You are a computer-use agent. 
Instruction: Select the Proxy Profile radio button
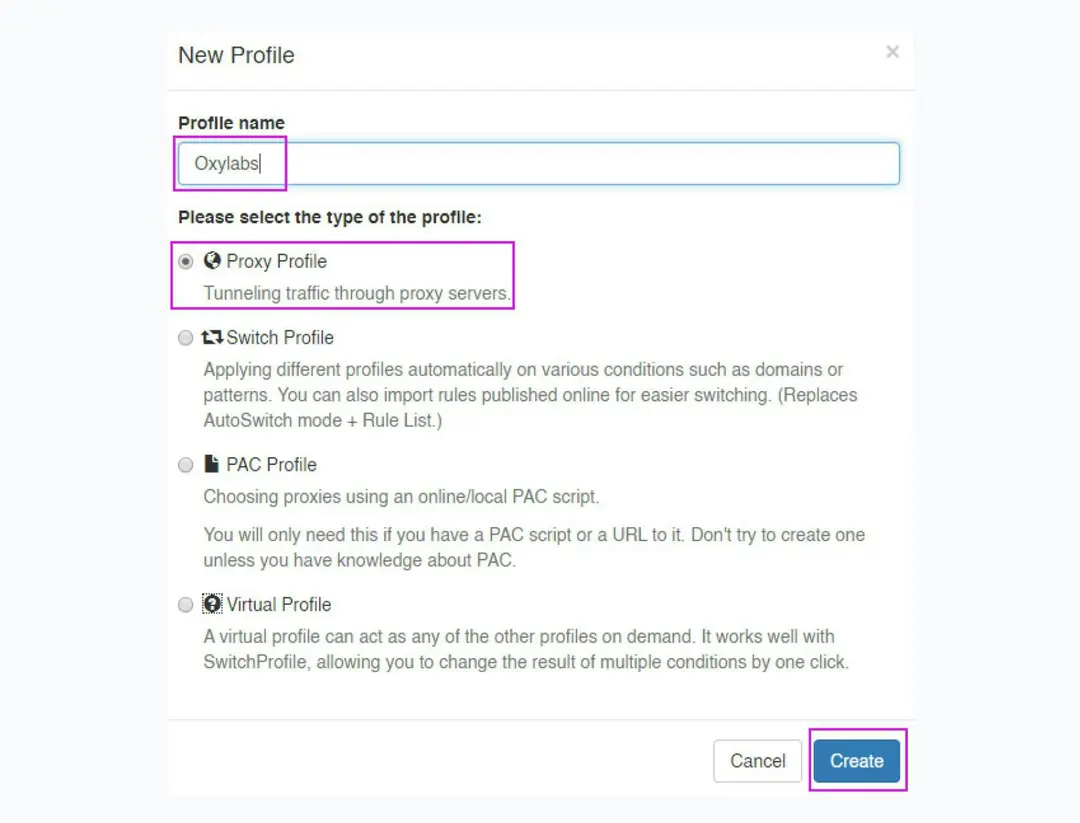[x=185, y=261]
